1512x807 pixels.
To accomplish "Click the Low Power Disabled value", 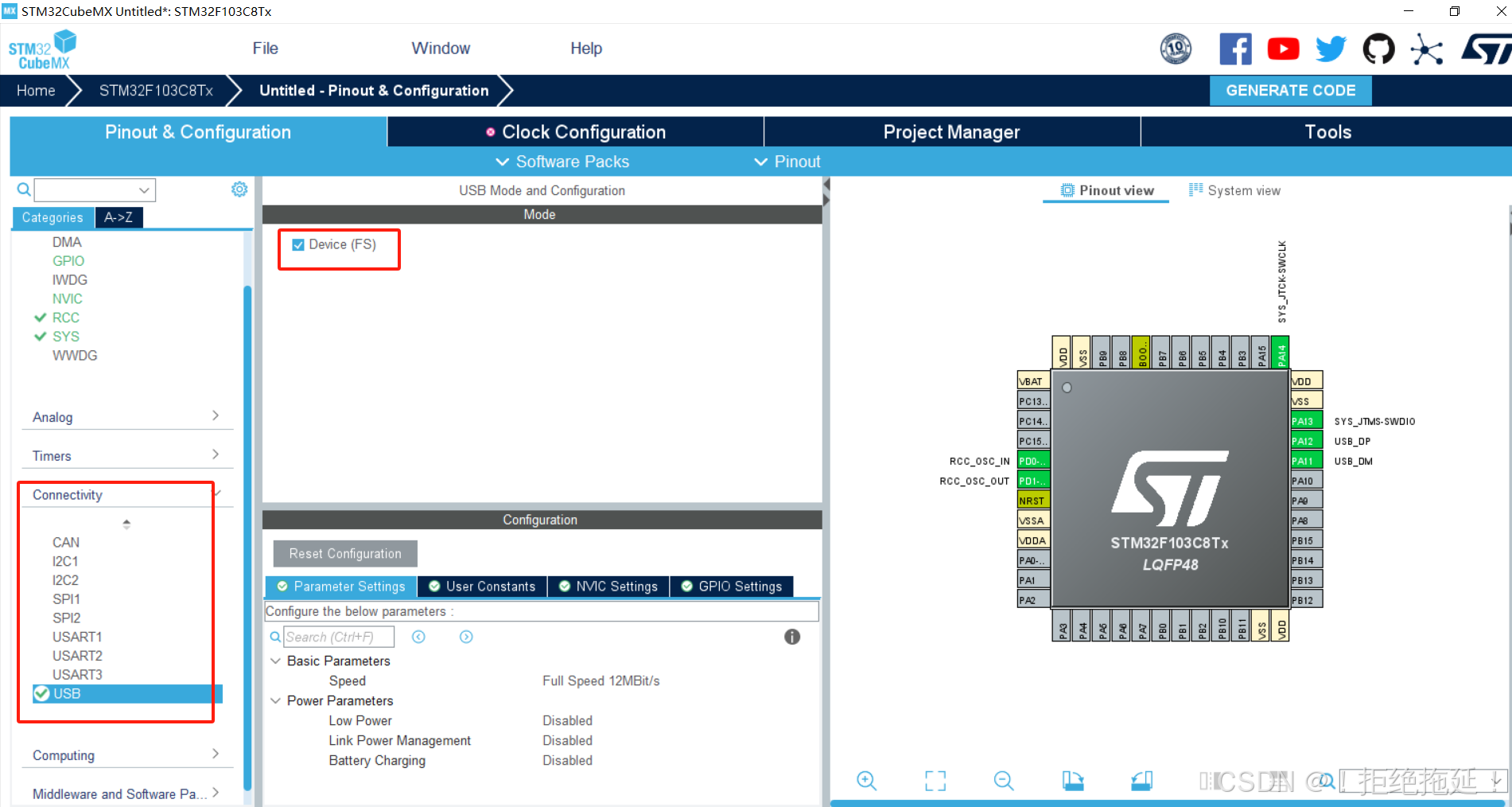I will [x=567, y=721].
